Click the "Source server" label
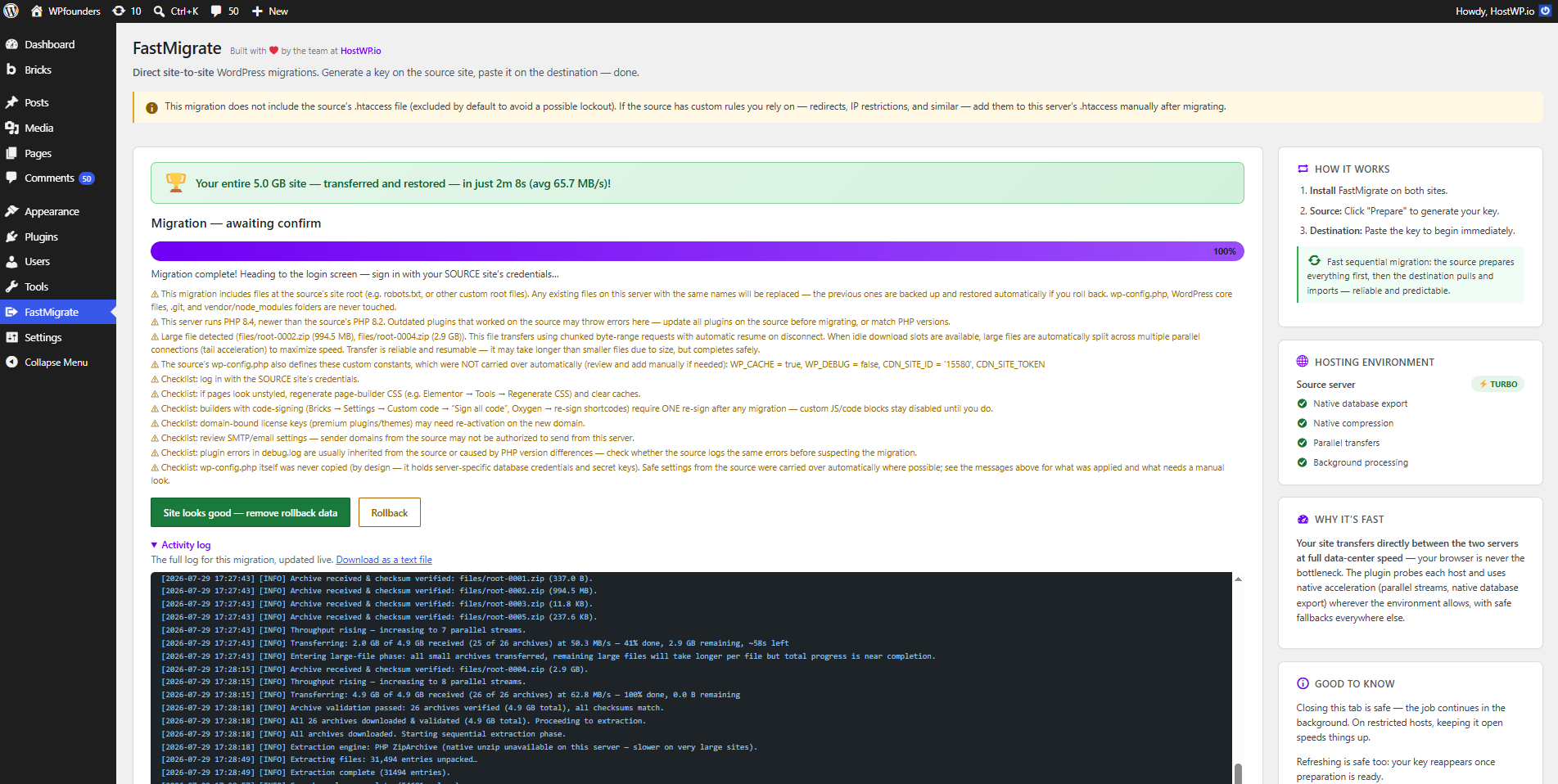Viewport: 1558px width, 784px height. pos(1325,385)
